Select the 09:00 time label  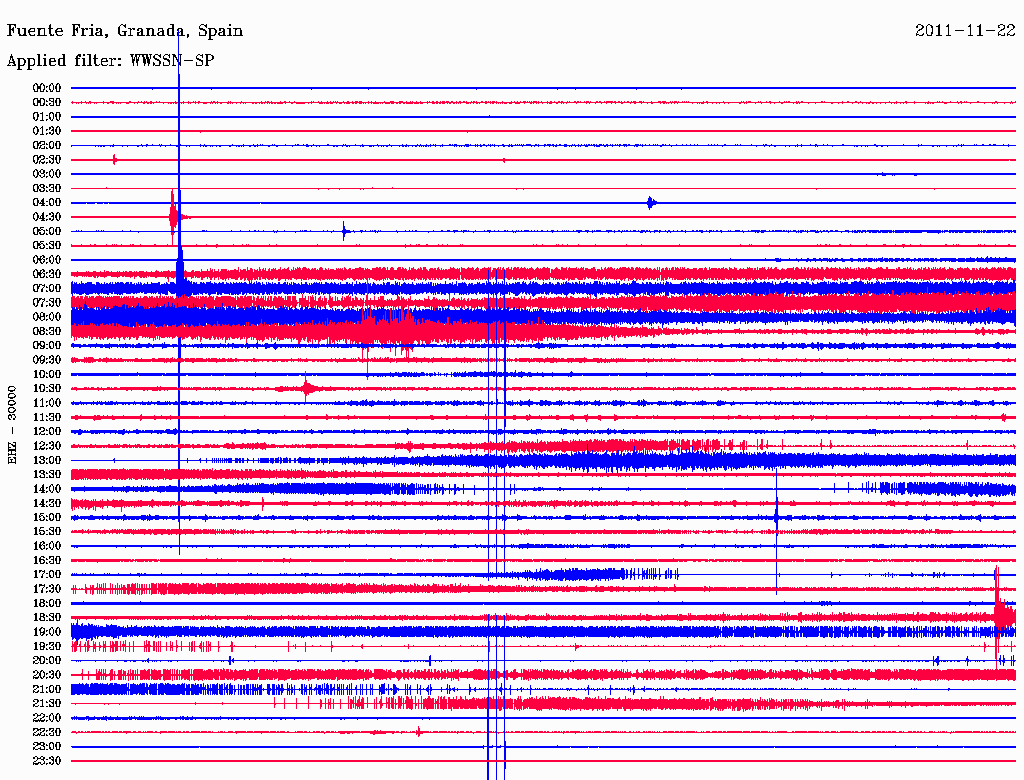pyautogui.click(x=47, y=346)
